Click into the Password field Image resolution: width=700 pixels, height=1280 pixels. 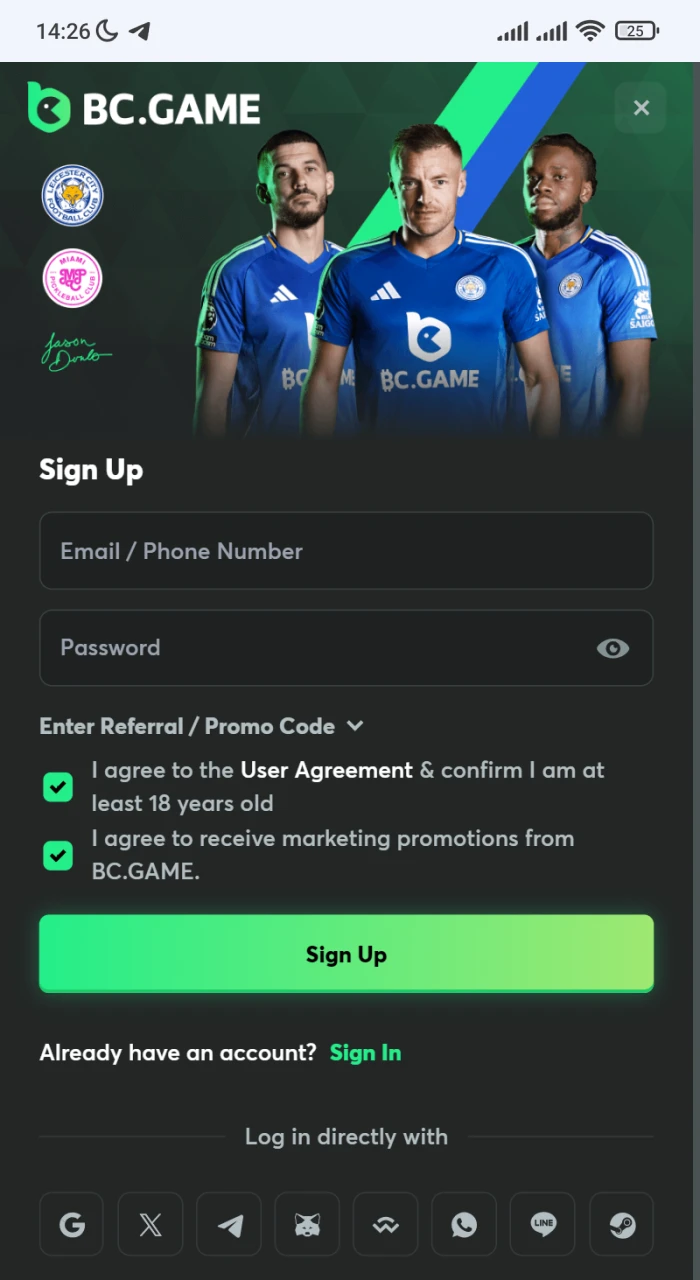pos(310,648)
